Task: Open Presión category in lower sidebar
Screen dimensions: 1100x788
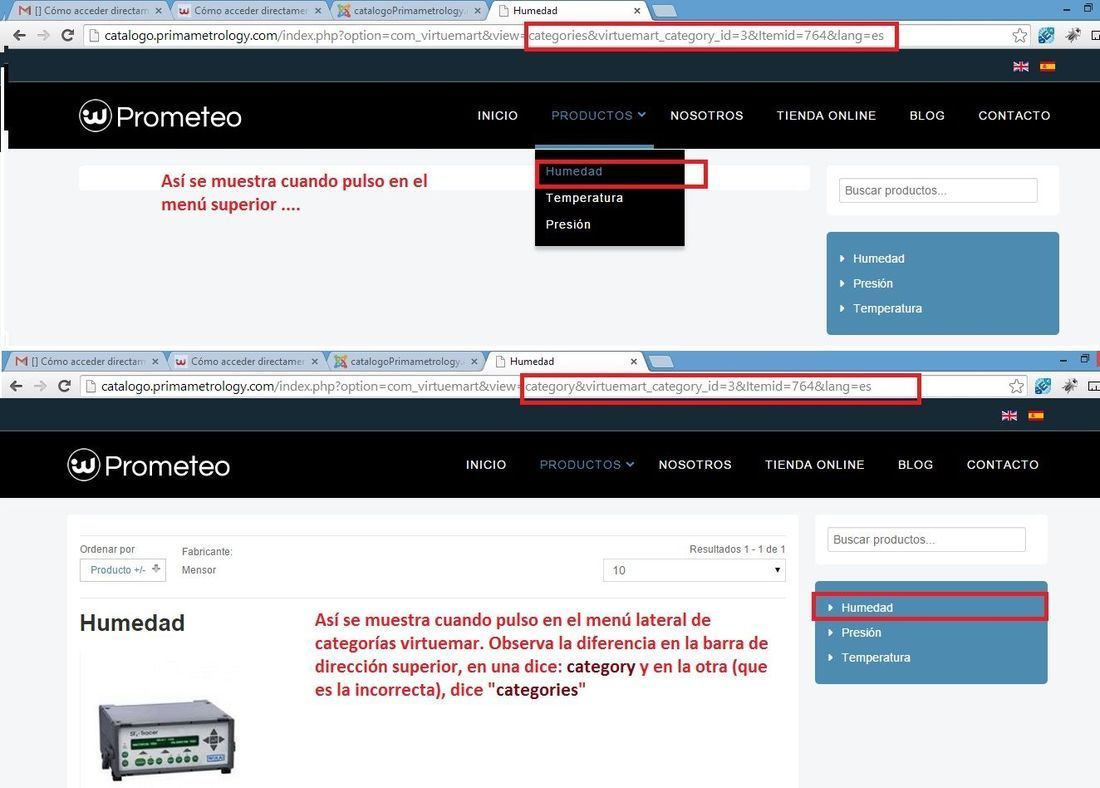Action: pyautogui.click(x=861, y=633)
